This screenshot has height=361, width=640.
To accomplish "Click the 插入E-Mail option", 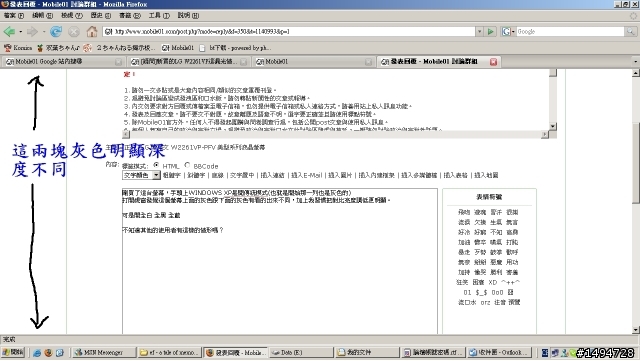I will click(306, 175).
